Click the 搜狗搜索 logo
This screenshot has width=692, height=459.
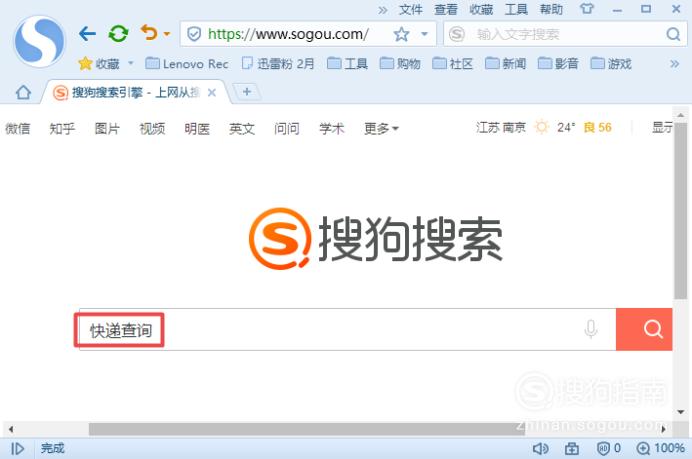(376, 239)
